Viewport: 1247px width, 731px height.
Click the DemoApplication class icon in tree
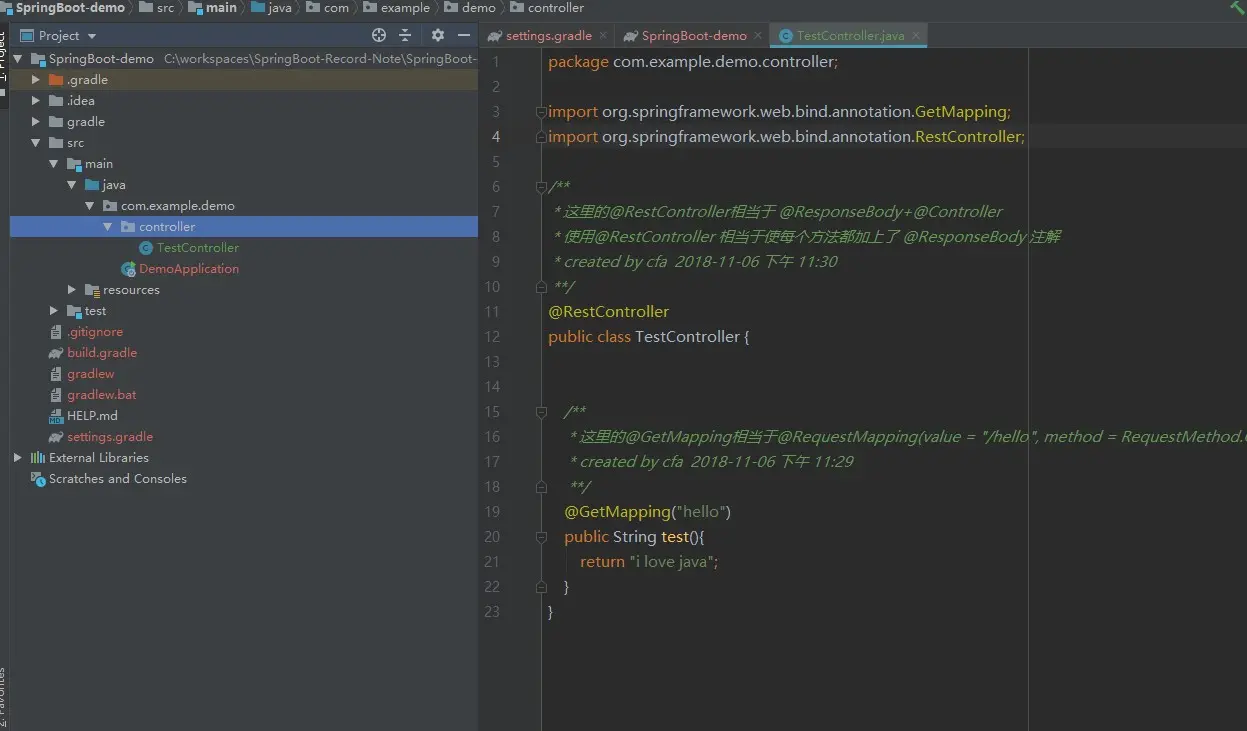(128, 269)
